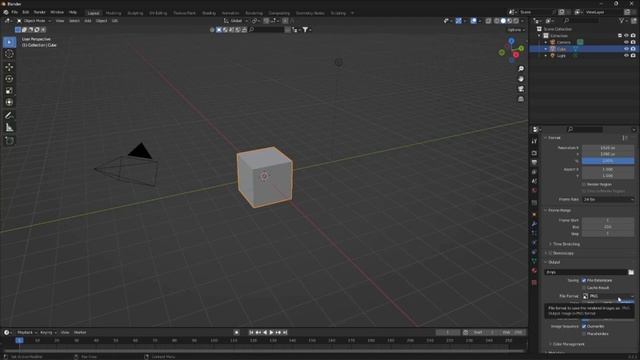Expand the Color Management panel
This screenshot has height=360, width=640.
568,344
